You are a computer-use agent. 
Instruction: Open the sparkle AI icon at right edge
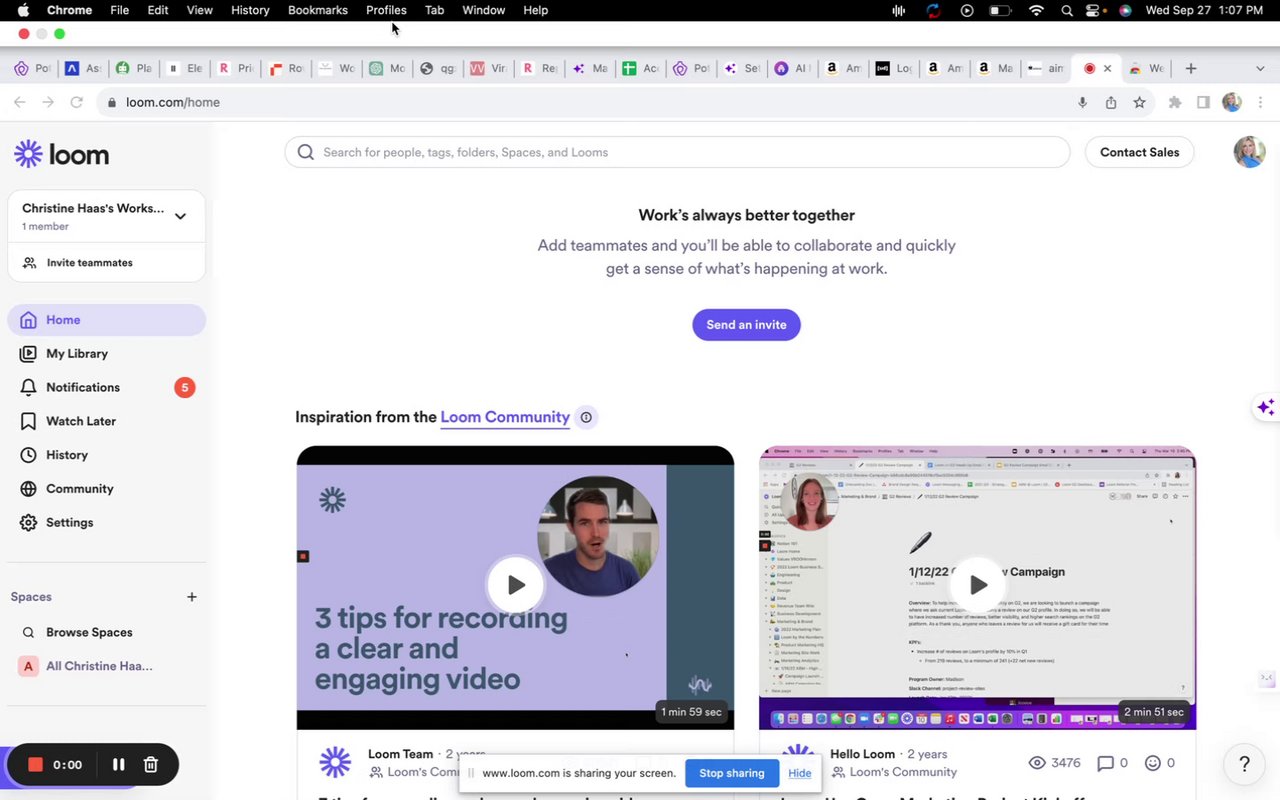1266,407
